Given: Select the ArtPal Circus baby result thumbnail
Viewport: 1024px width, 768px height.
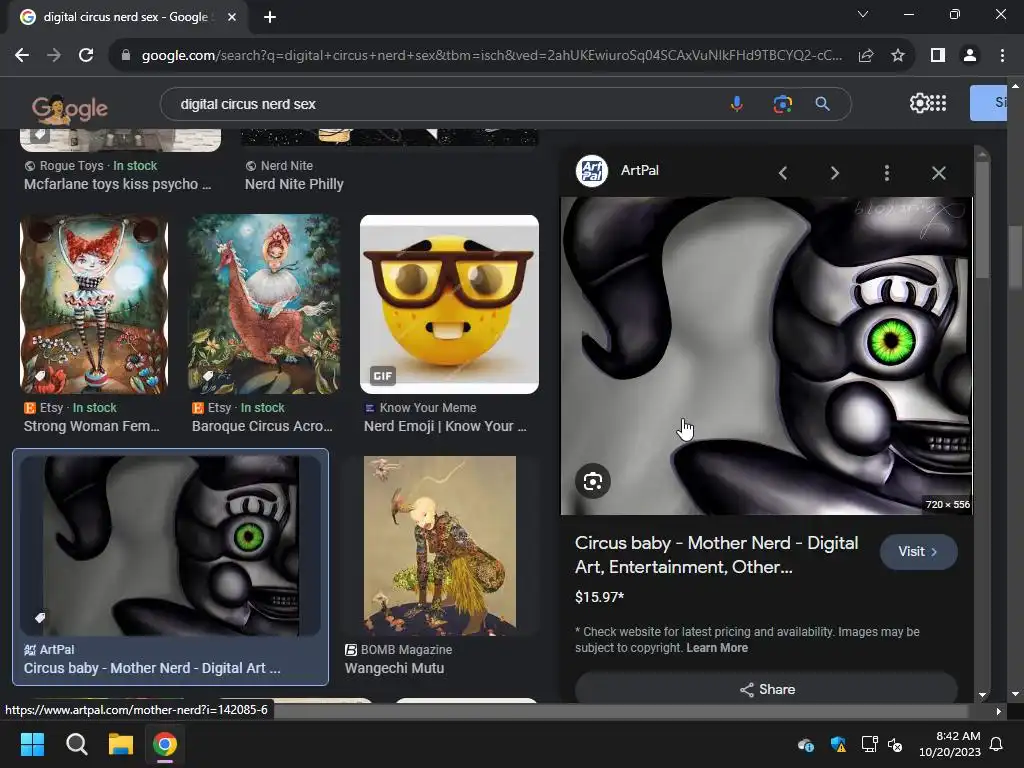Looking at the screenshot, I should click(170, 546).
